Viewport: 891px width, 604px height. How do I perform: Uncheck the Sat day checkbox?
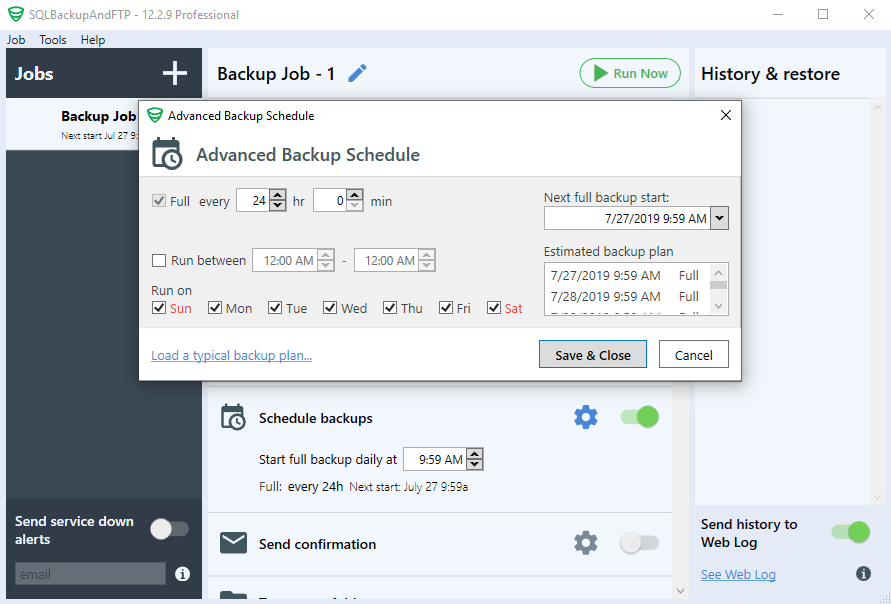click(x=493, y=308)
